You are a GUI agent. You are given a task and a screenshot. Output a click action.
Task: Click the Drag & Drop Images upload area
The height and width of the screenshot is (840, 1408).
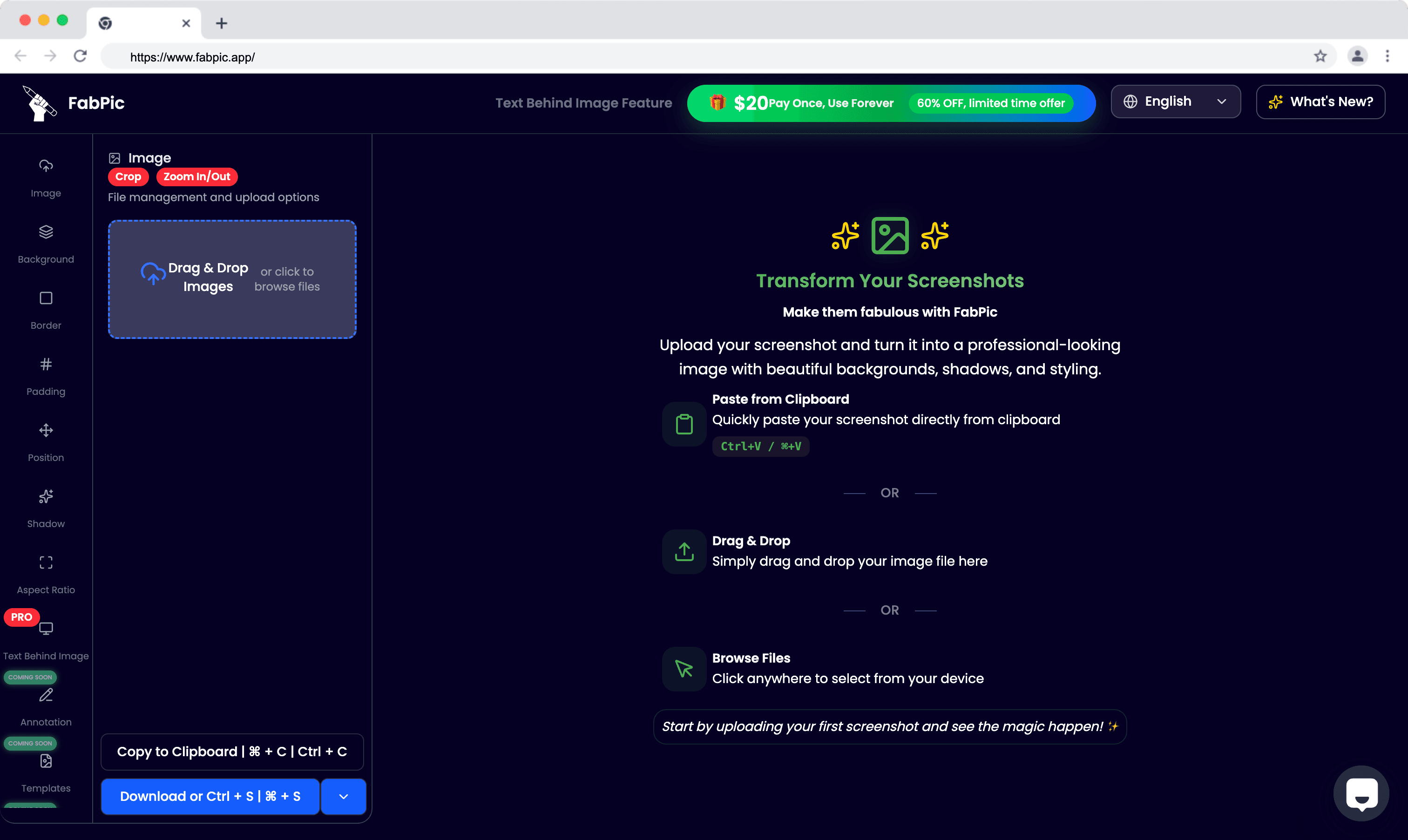coord(232,279)
